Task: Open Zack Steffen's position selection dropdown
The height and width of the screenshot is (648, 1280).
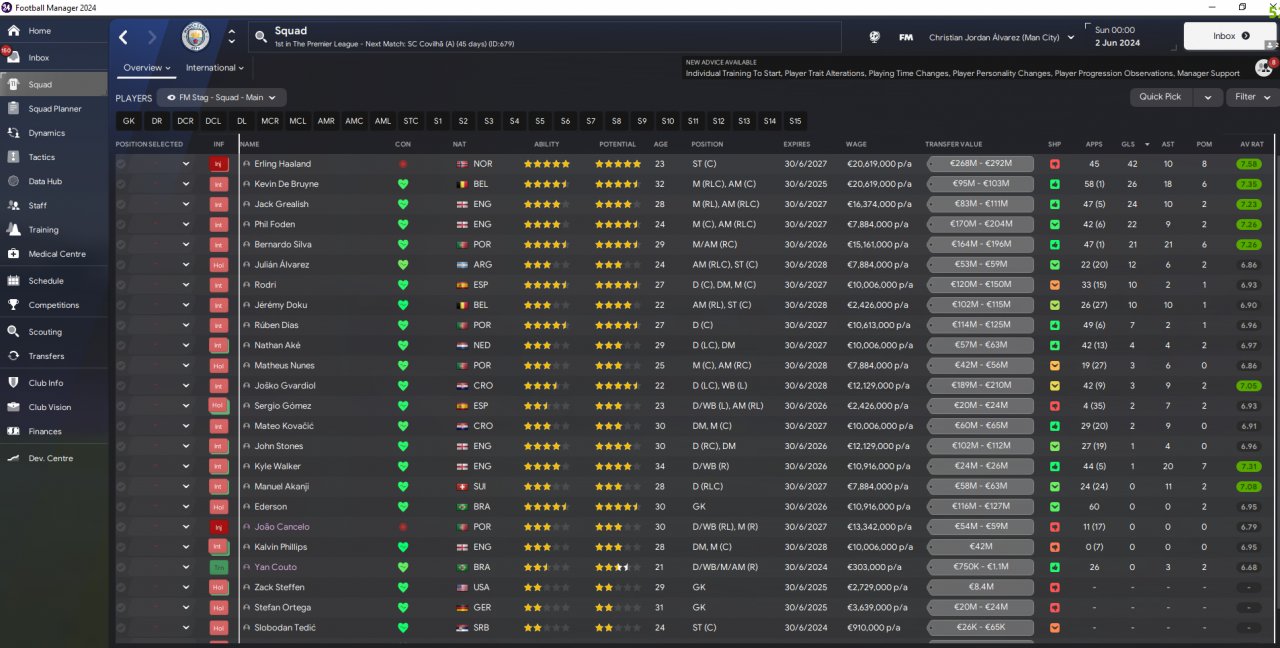Action: 185,587
